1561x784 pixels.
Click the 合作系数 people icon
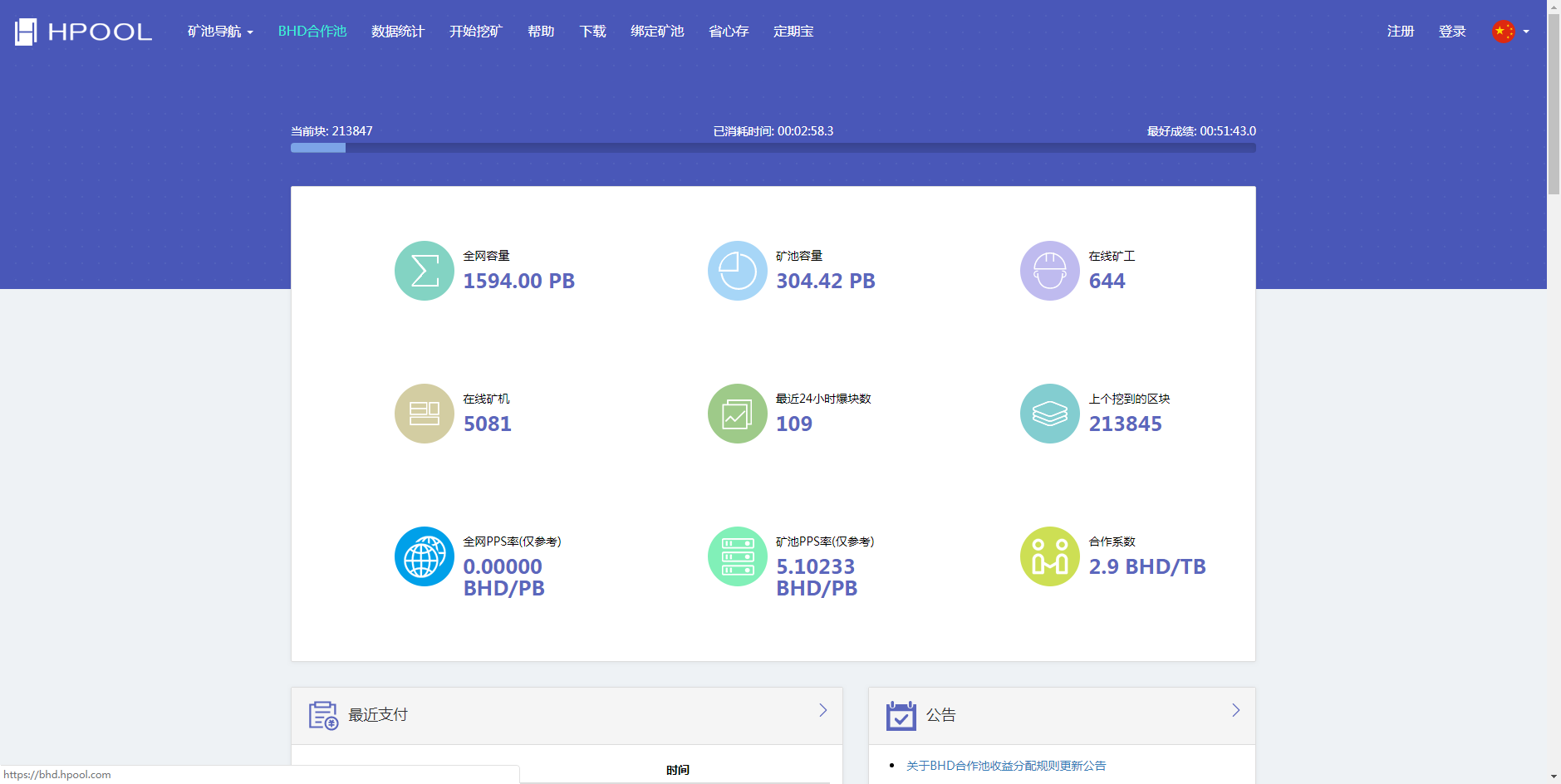pos(1050,556)
